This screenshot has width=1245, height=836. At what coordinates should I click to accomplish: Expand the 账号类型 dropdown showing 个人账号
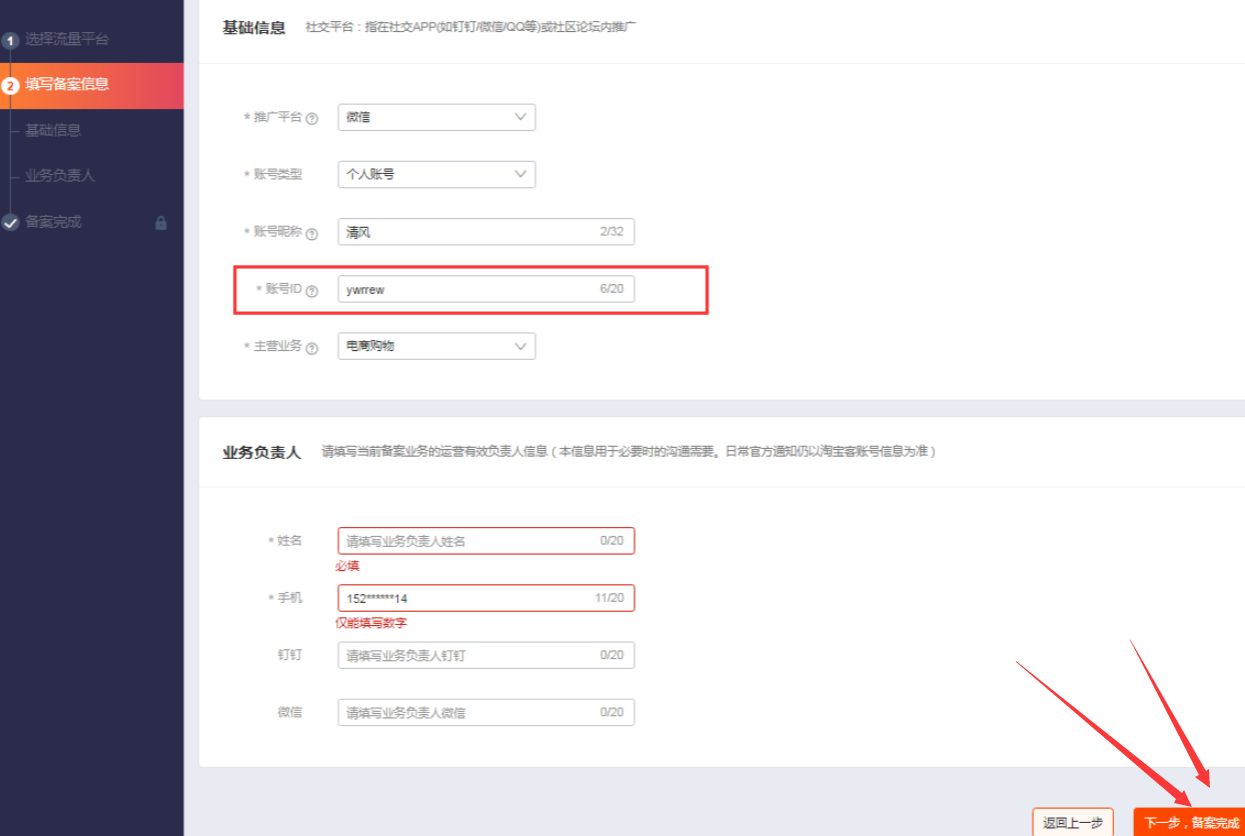click(x=436, y=174)
